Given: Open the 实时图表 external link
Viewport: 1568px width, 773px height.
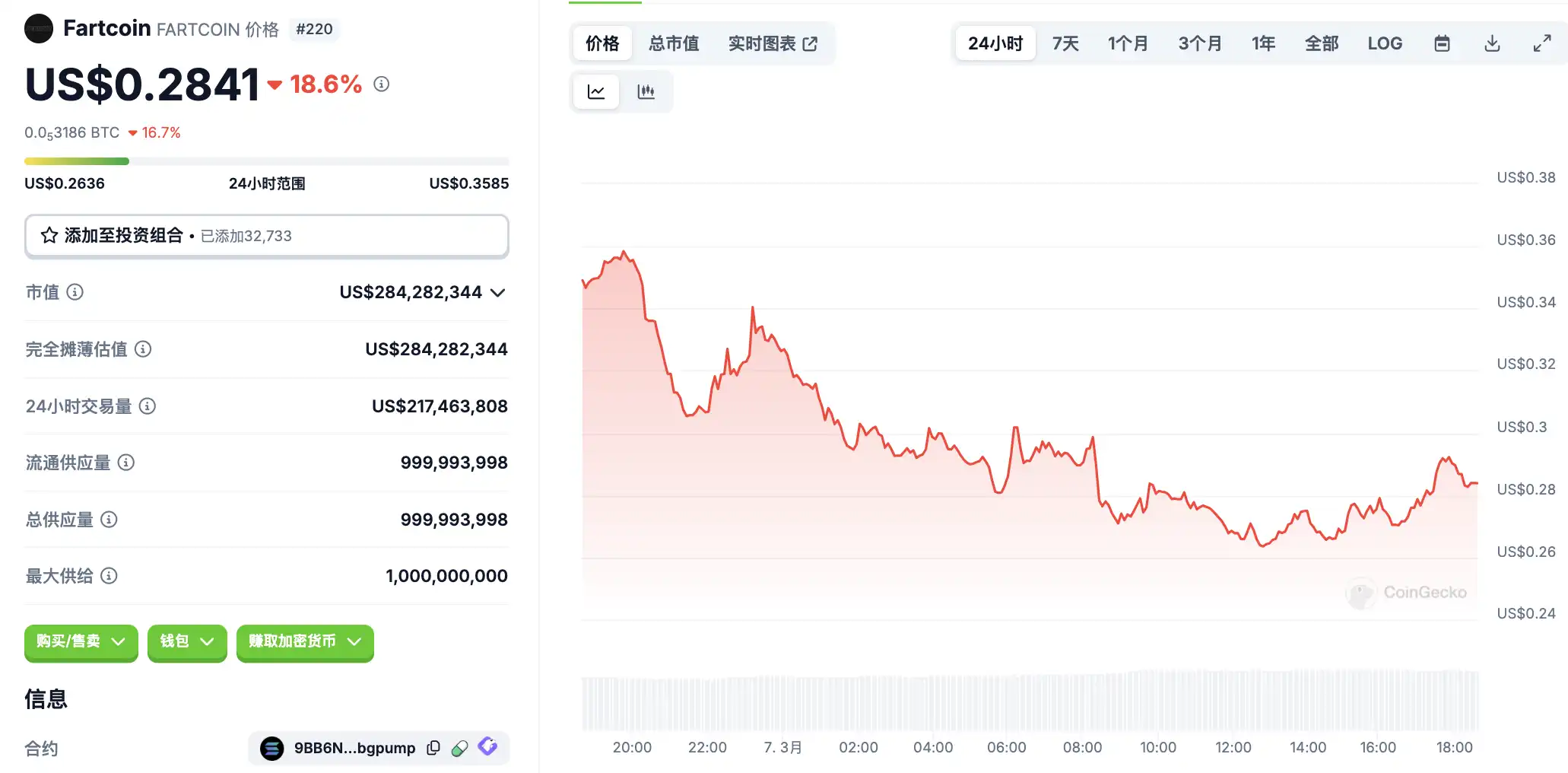Looking at the screenshot, I should [x=773, y=43].
